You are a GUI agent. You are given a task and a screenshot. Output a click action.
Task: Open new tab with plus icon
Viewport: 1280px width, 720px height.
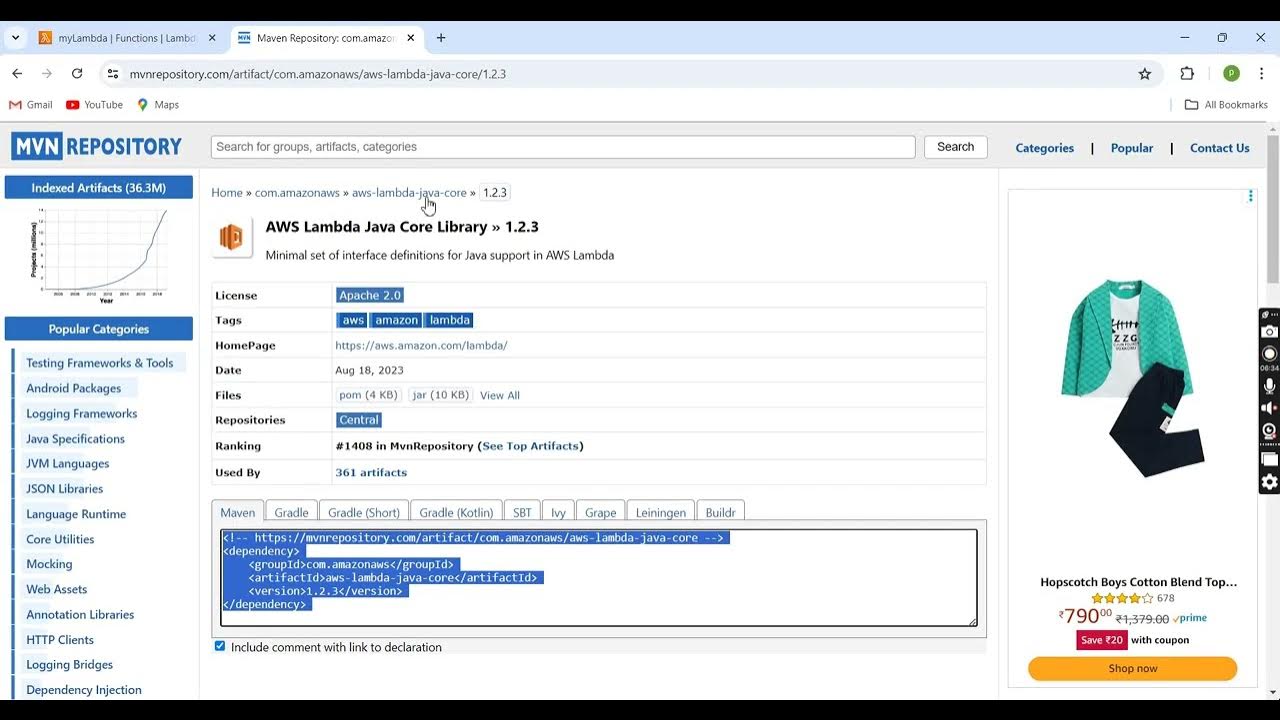click(441, 38)
